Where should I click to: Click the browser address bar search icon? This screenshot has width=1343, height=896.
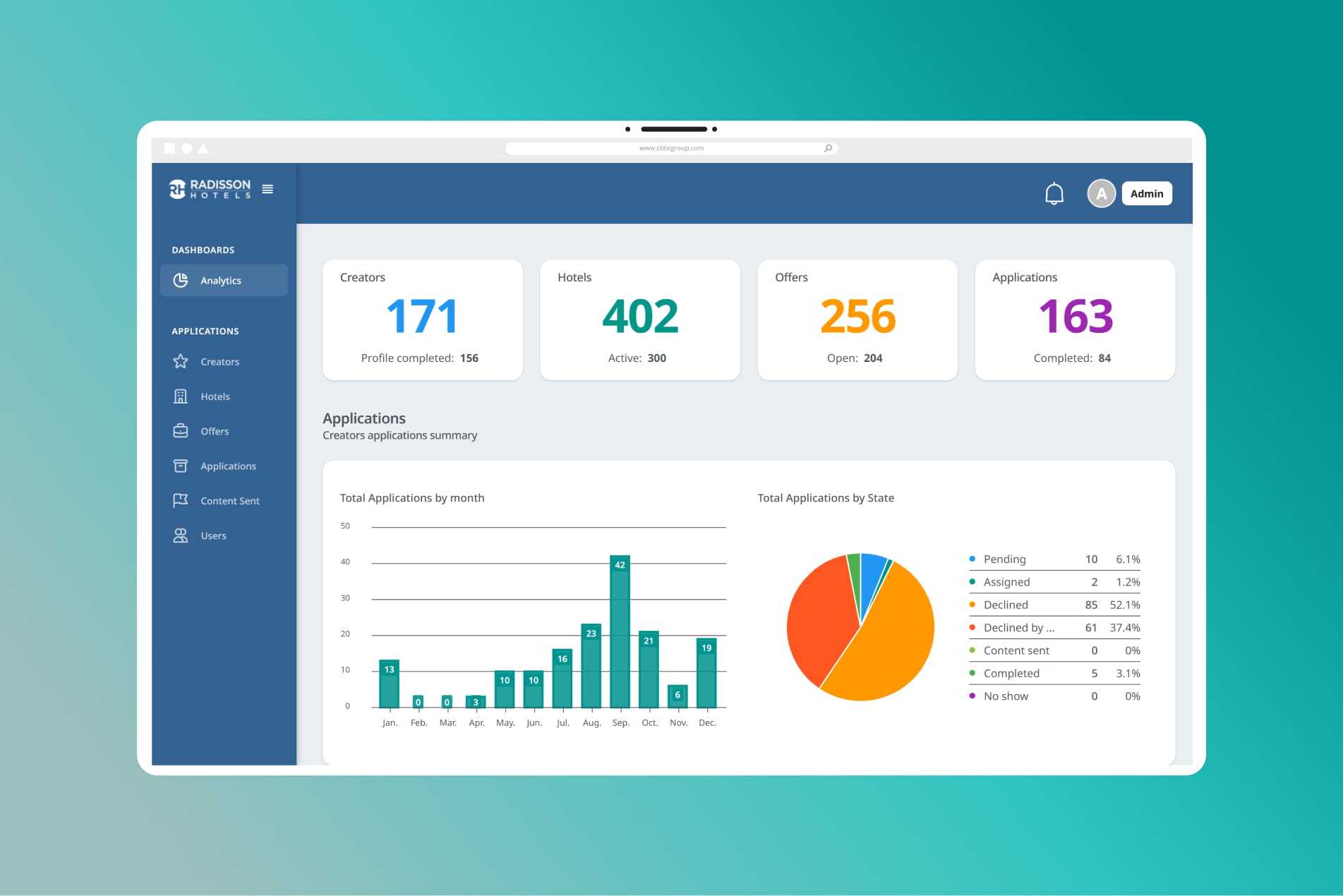point(828,148)
